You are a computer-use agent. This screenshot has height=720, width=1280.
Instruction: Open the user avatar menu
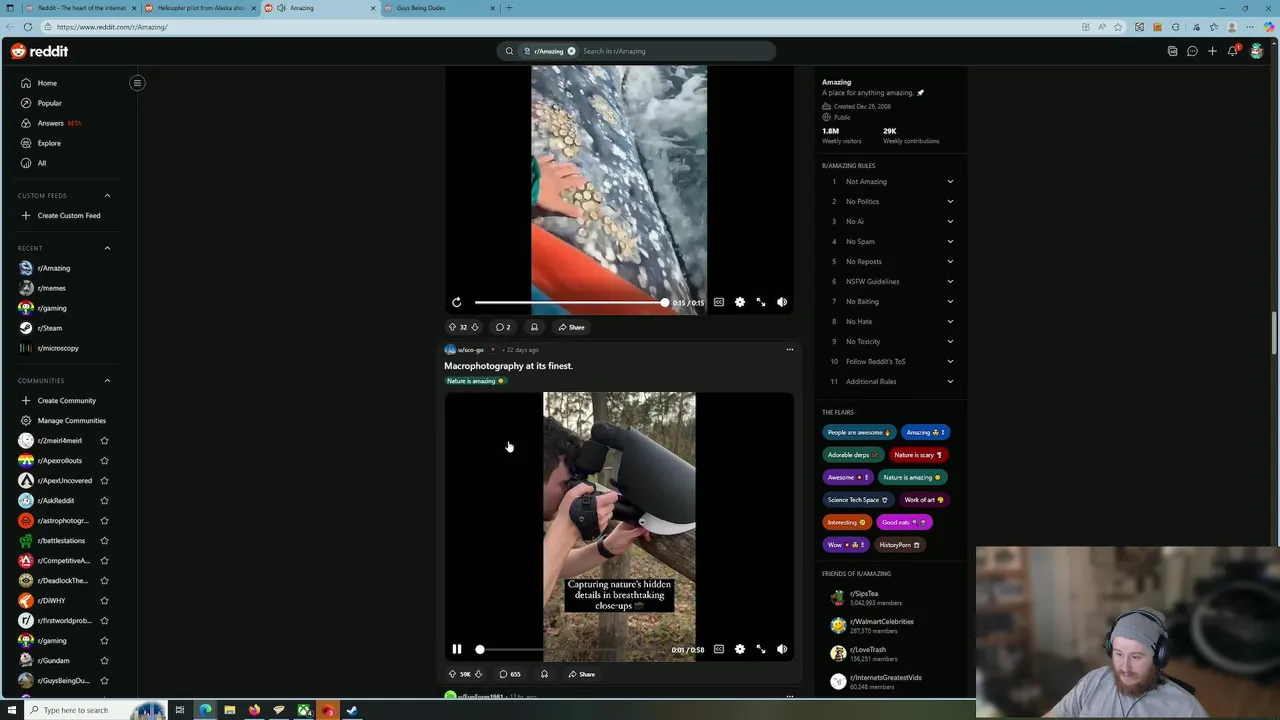pos(1257,51)
